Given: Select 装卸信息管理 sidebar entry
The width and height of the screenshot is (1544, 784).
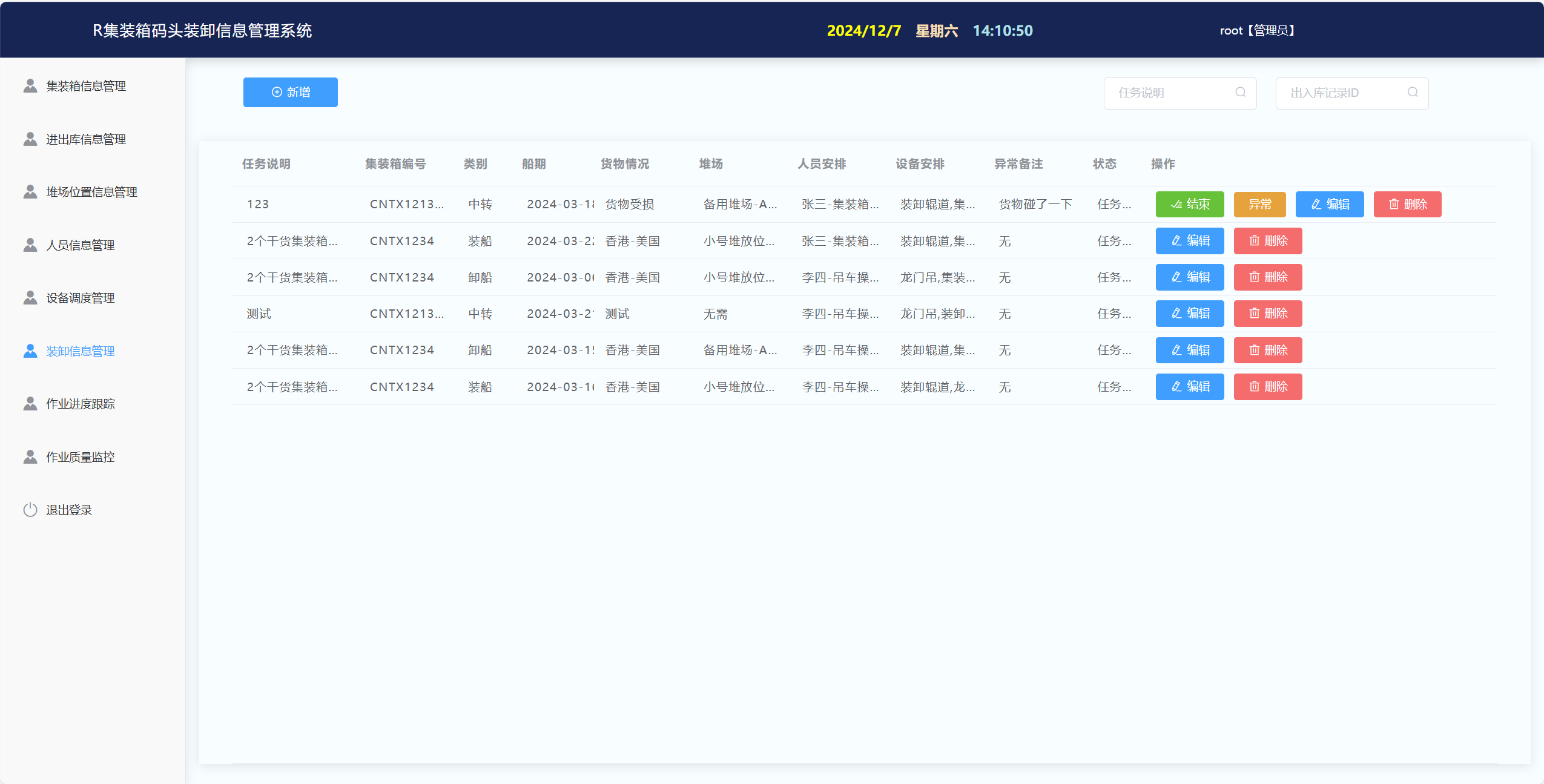Looking at the screenshot, I should (80, 351).
